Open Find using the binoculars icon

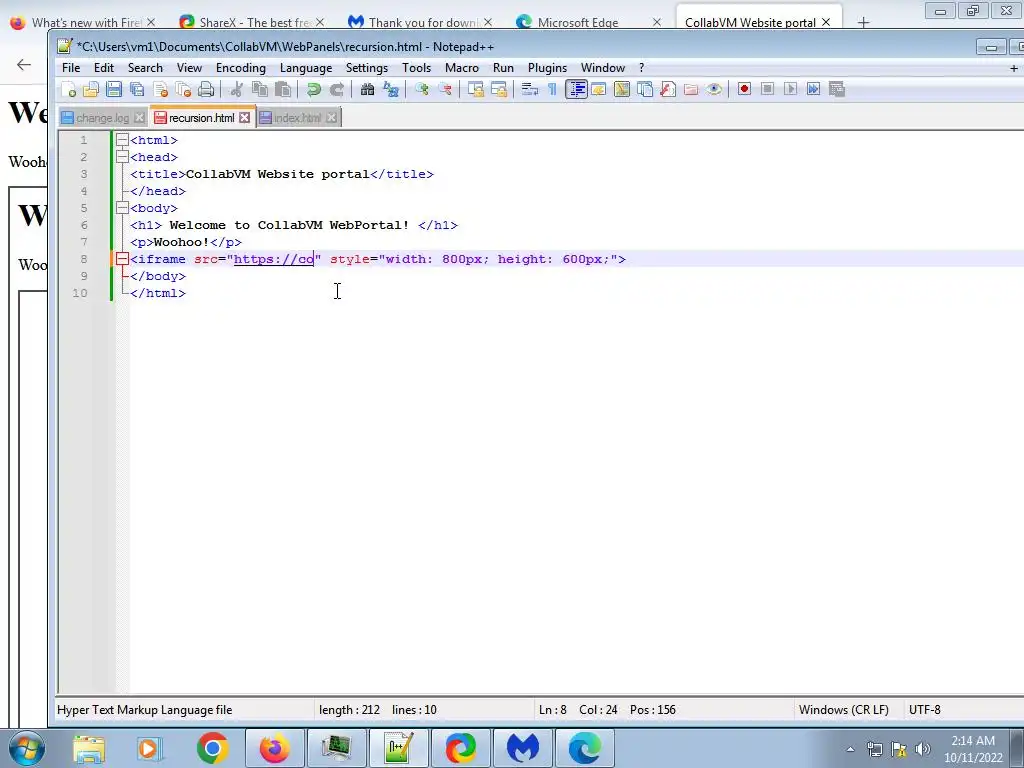point(367,89)
